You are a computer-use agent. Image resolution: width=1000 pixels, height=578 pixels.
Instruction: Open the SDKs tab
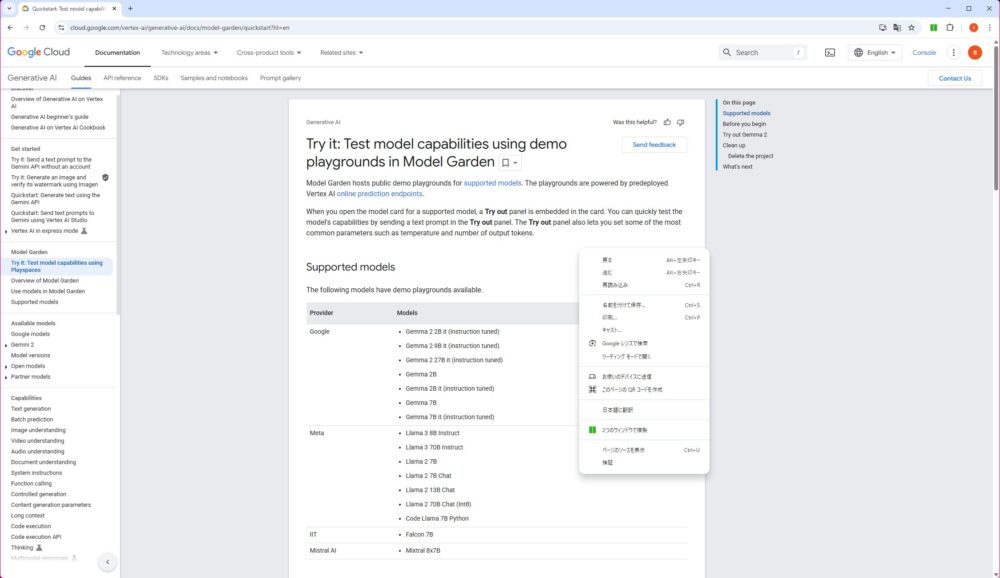click(x=161, y=78)
